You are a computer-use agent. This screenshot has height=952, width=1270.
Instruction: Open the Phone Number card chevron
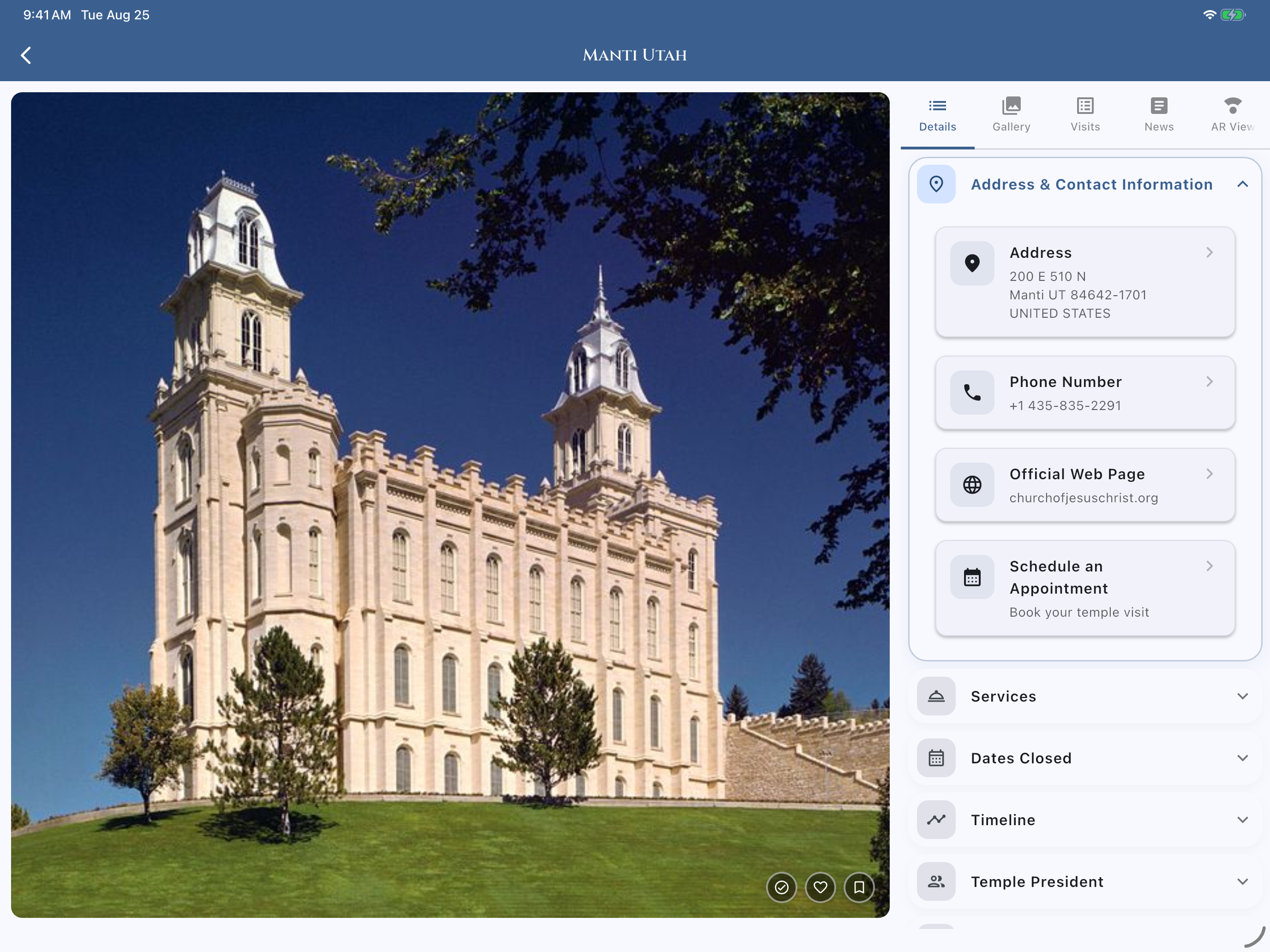(1209, 381)
